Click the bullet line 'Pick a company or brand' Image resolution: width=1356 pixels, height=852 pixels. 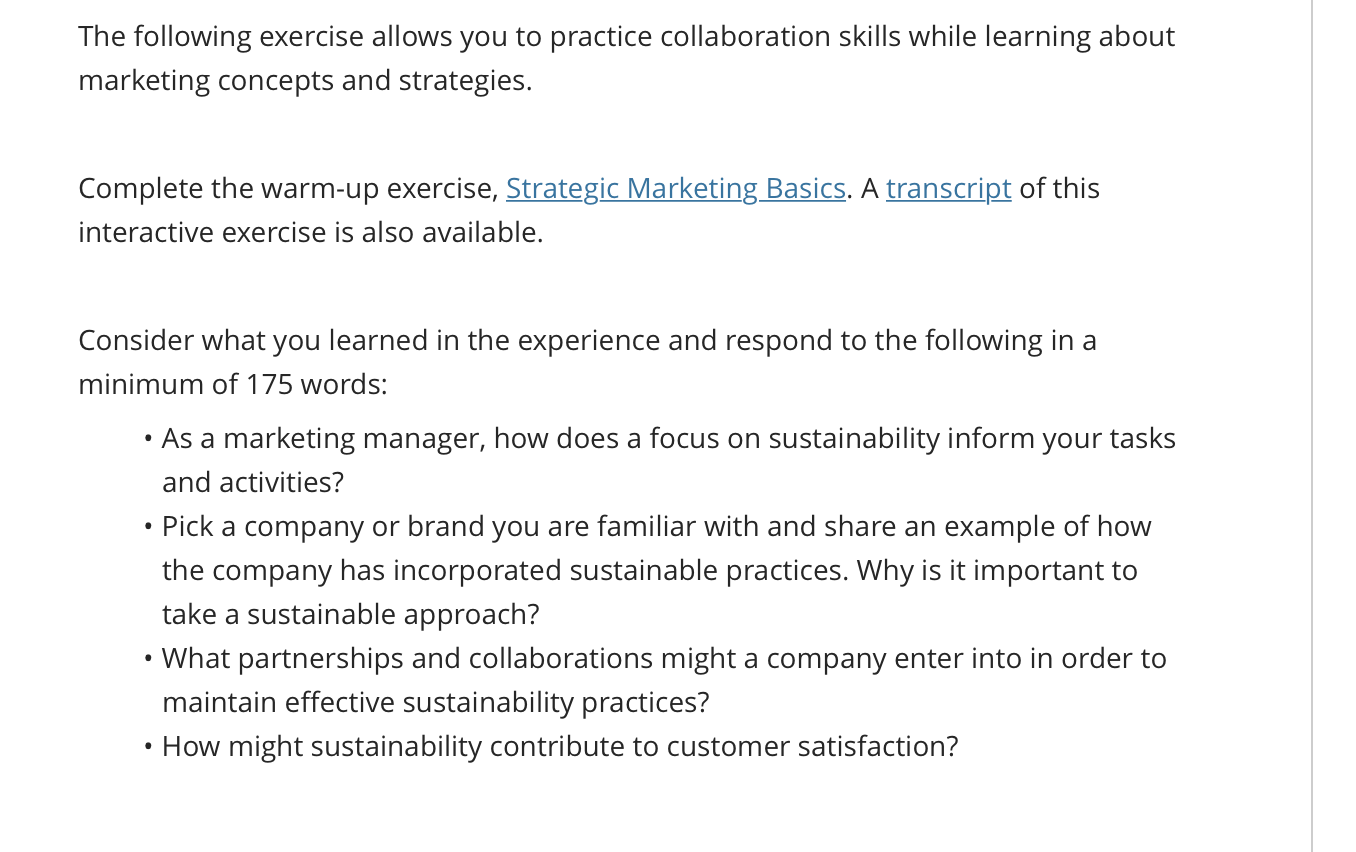point(657,527)
